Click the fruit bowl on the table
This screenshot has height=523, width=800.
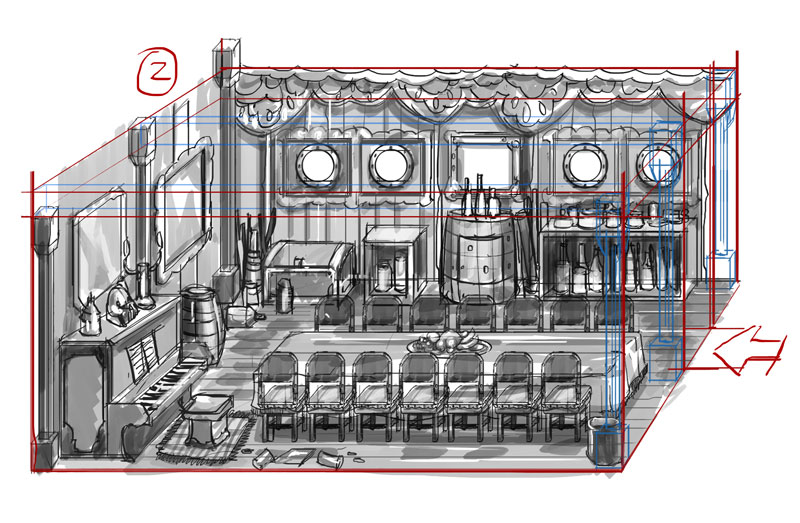tap(448, 341)
